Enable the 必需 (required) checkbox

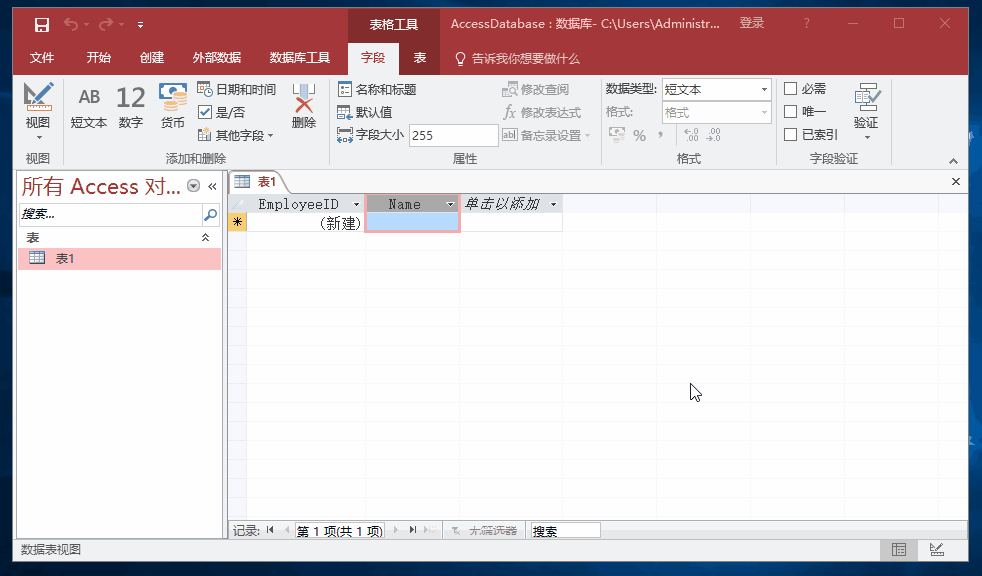coord(791,89)
